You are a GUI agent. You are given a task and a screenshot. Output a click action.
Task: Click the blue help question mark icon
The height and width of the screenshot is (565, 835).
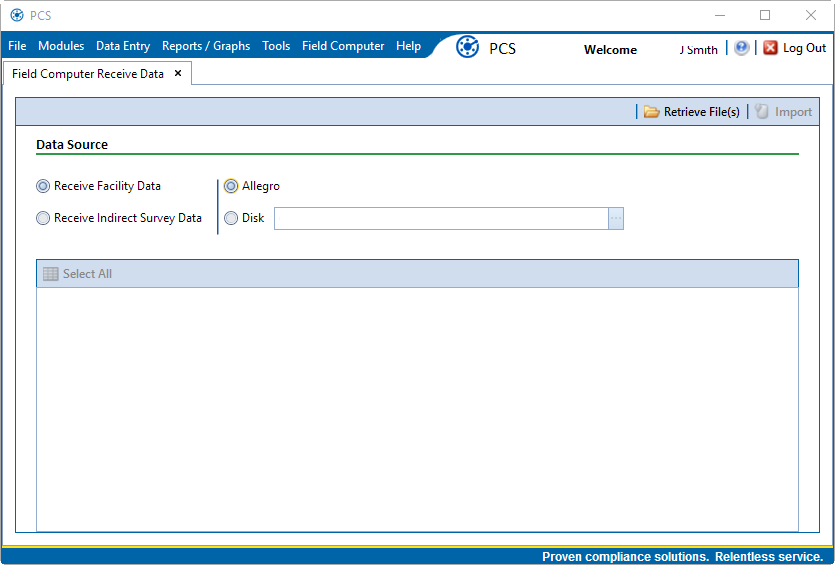pyautogui.click(x=741, y=48)
